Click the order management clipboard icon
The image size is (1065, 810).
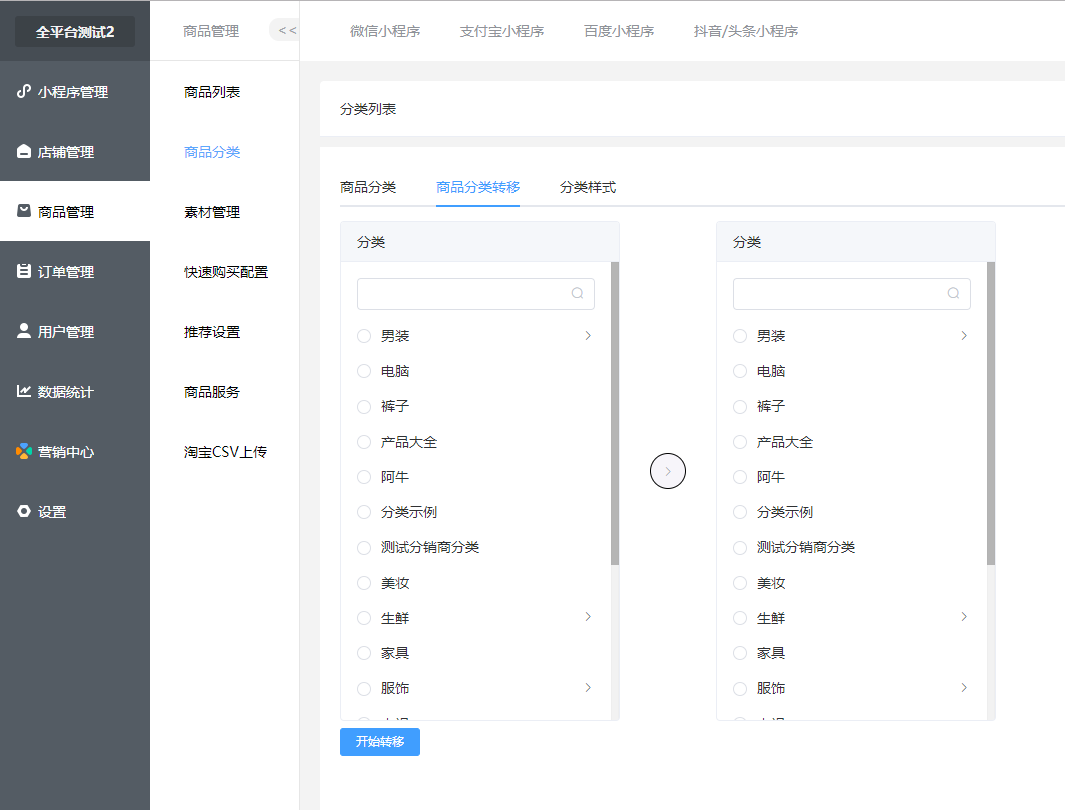24,272
